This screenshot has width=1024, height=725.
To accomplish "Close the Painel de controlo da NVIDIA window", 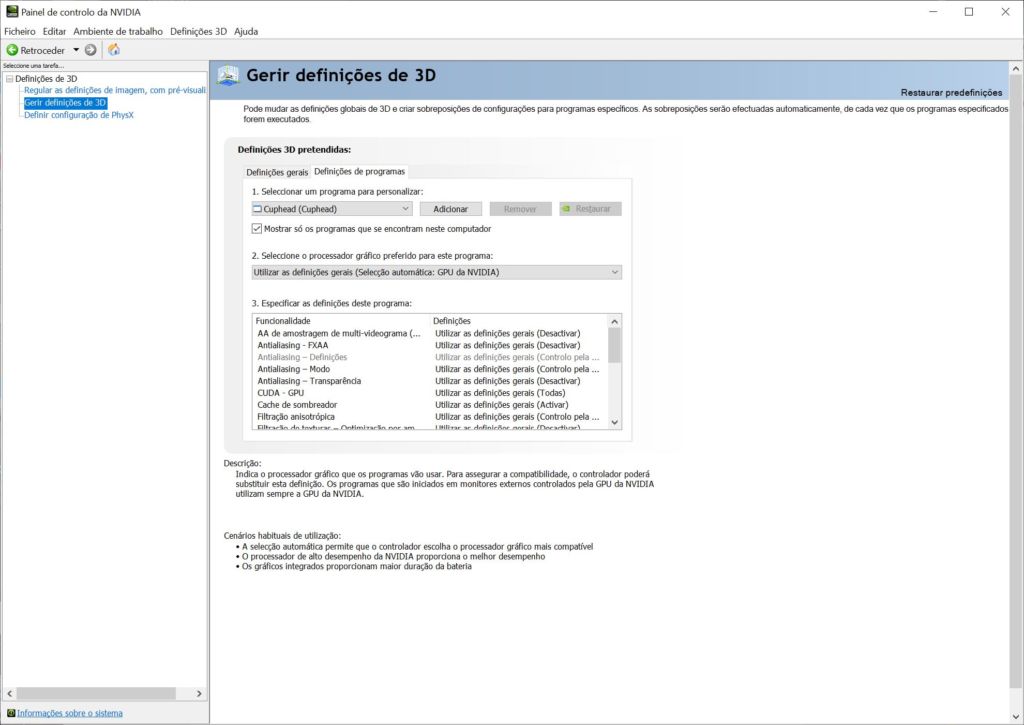I will pos(1006,12).
